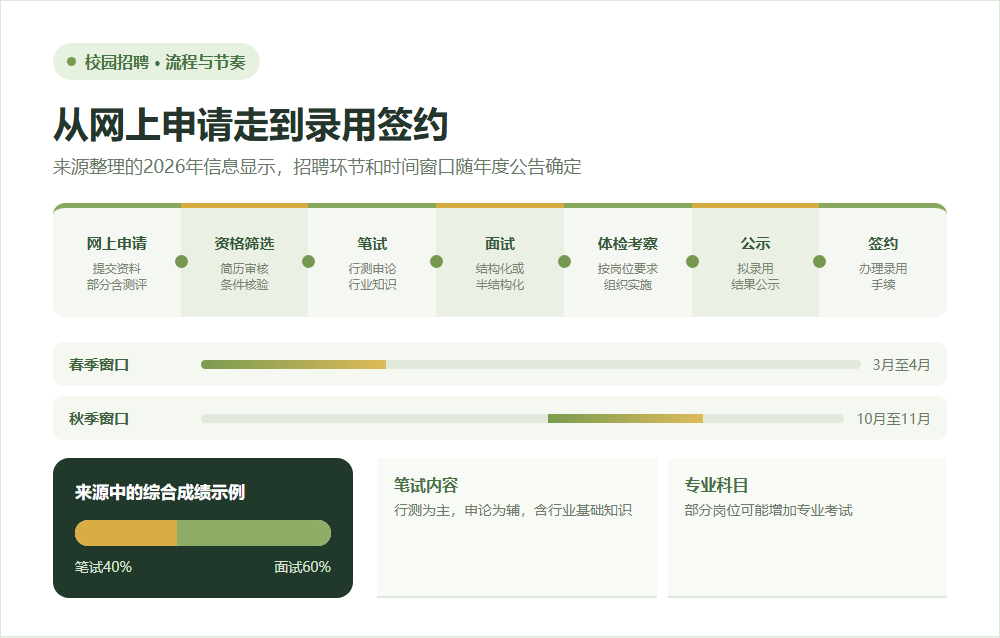The width and height of the screenshot is (1000, 638).
Task: Click the 面试60% label
Action: click(302, 567)
